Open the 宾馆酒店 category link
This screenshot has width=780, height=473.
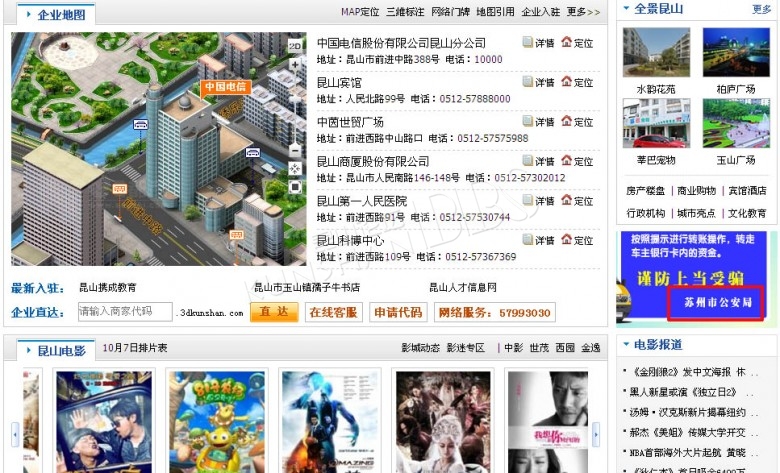[747, 190]
